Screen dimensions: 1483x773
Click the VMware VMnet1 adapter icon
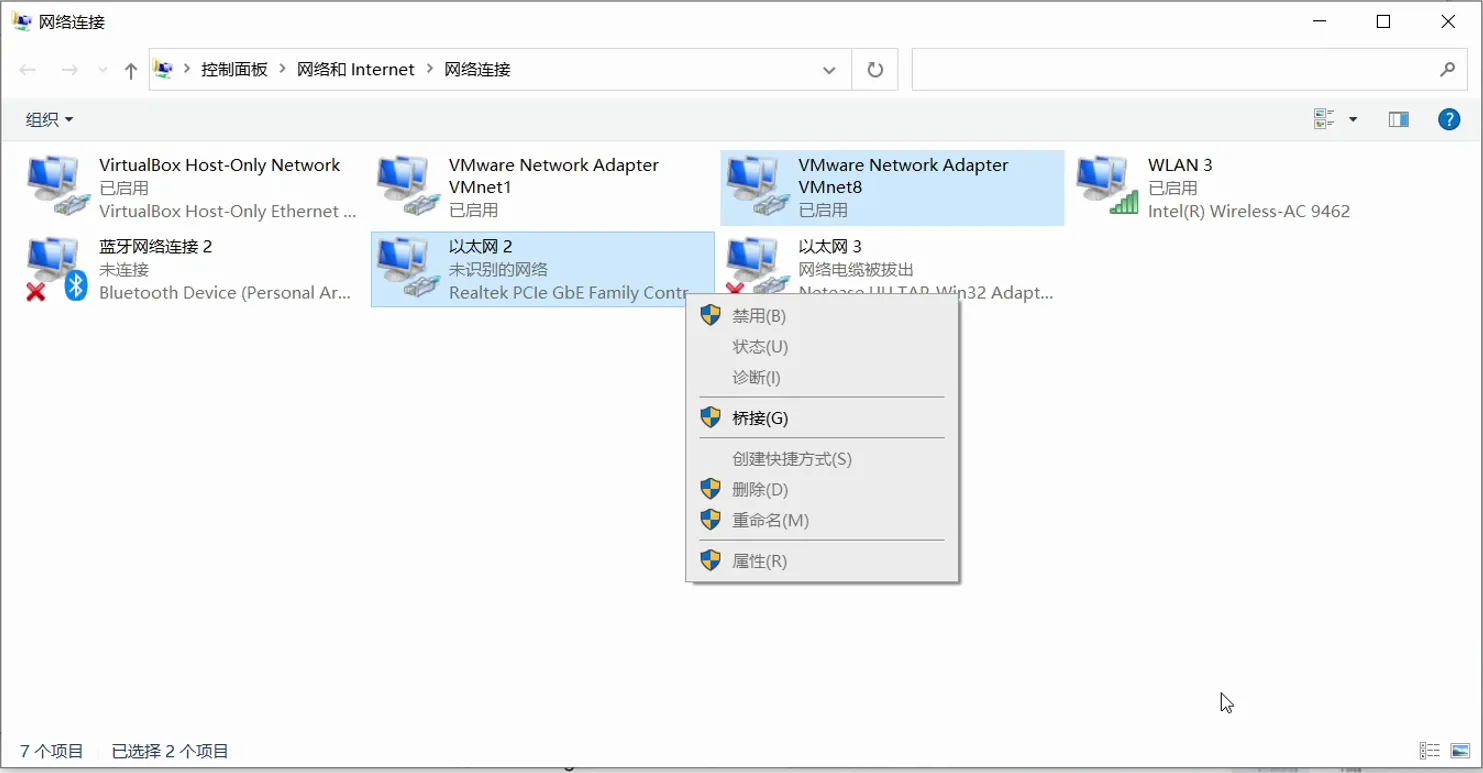point(404,186)
